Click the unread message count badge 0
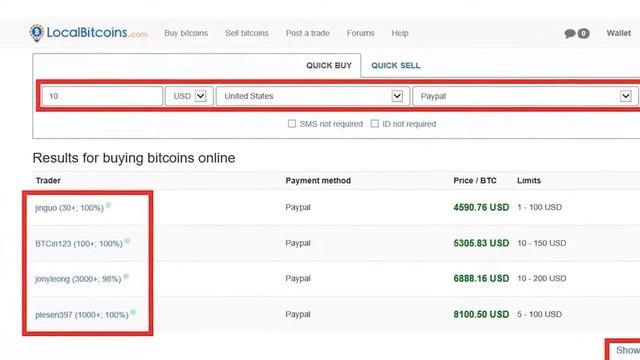The height and width of the screenshot is (360, 640). (x=584, y=33)
